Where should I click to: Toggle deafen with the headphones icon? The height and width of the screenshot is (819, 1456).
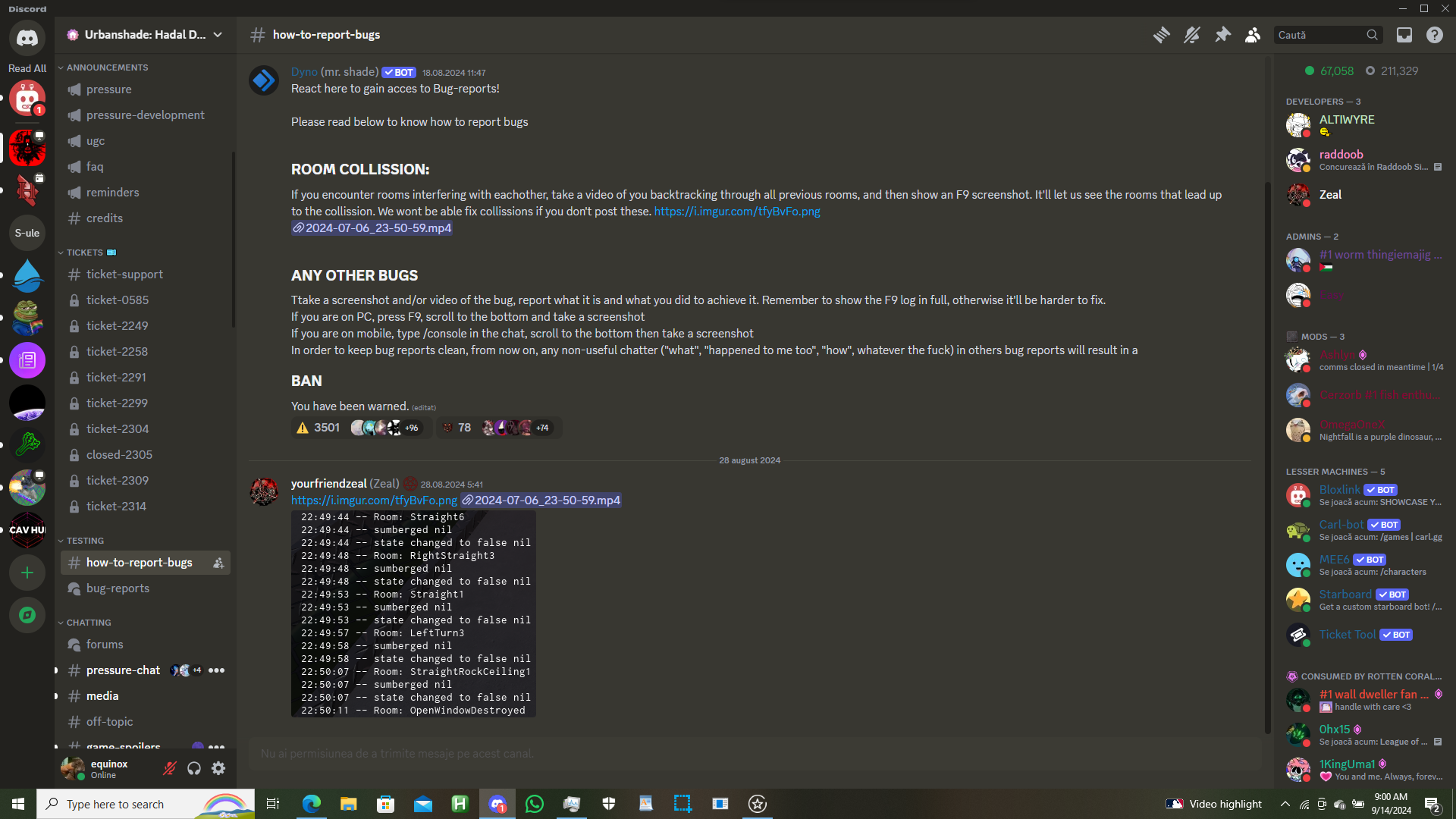[194, 768]
